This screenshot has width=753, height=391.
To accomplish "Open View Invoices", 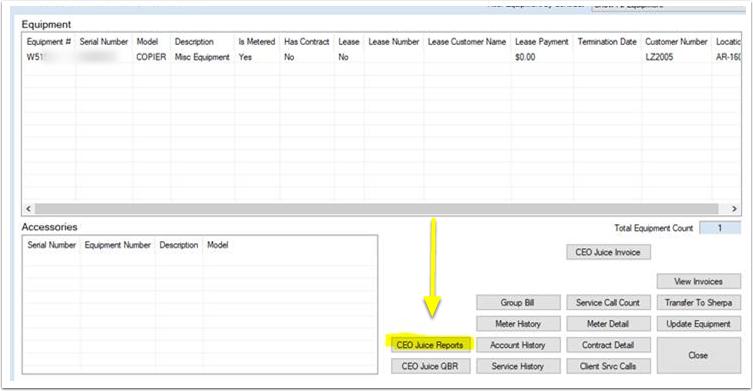I will [x=698, y=281].
